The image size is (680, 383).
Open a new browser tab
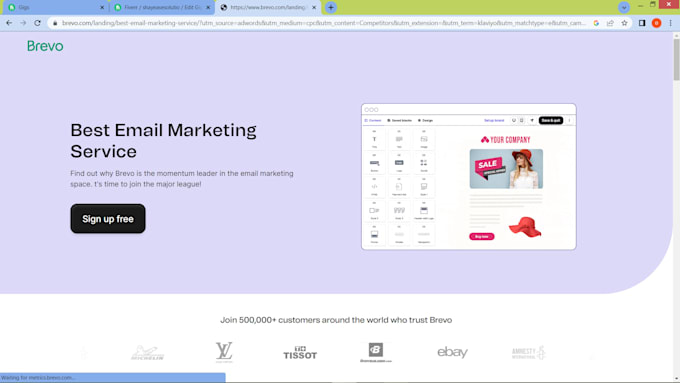click(x=331, y=7)
